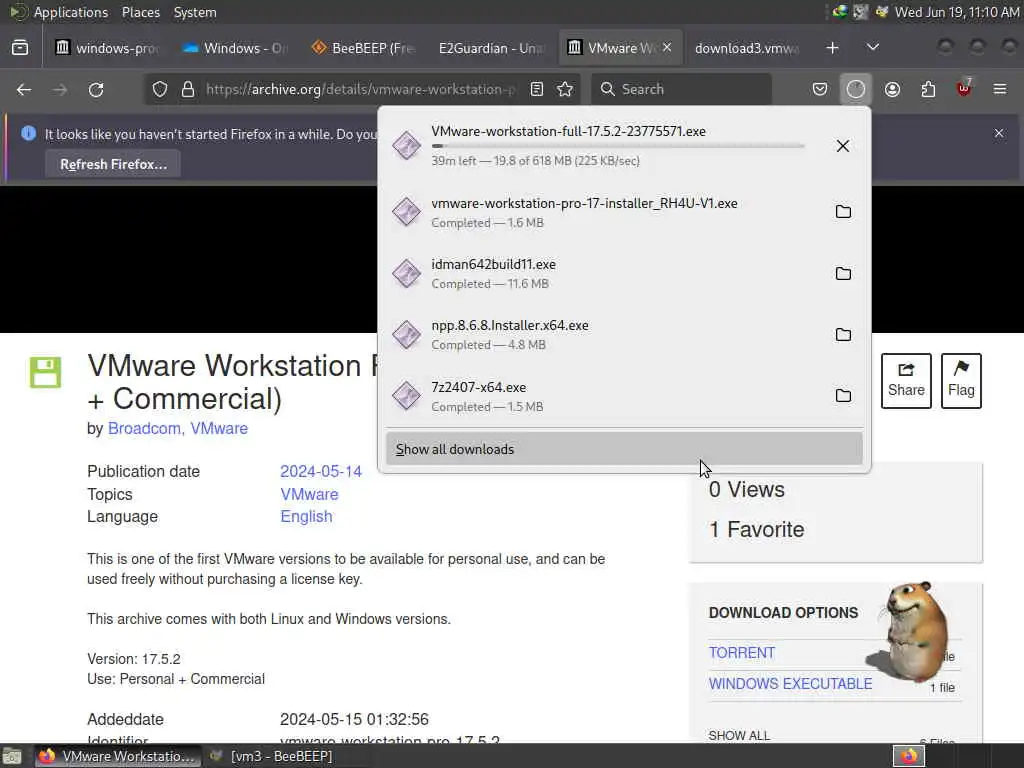This screenshot has width=1024, height=768.
Task: Switch to the windows-pro tab
Action: [106, 48]
